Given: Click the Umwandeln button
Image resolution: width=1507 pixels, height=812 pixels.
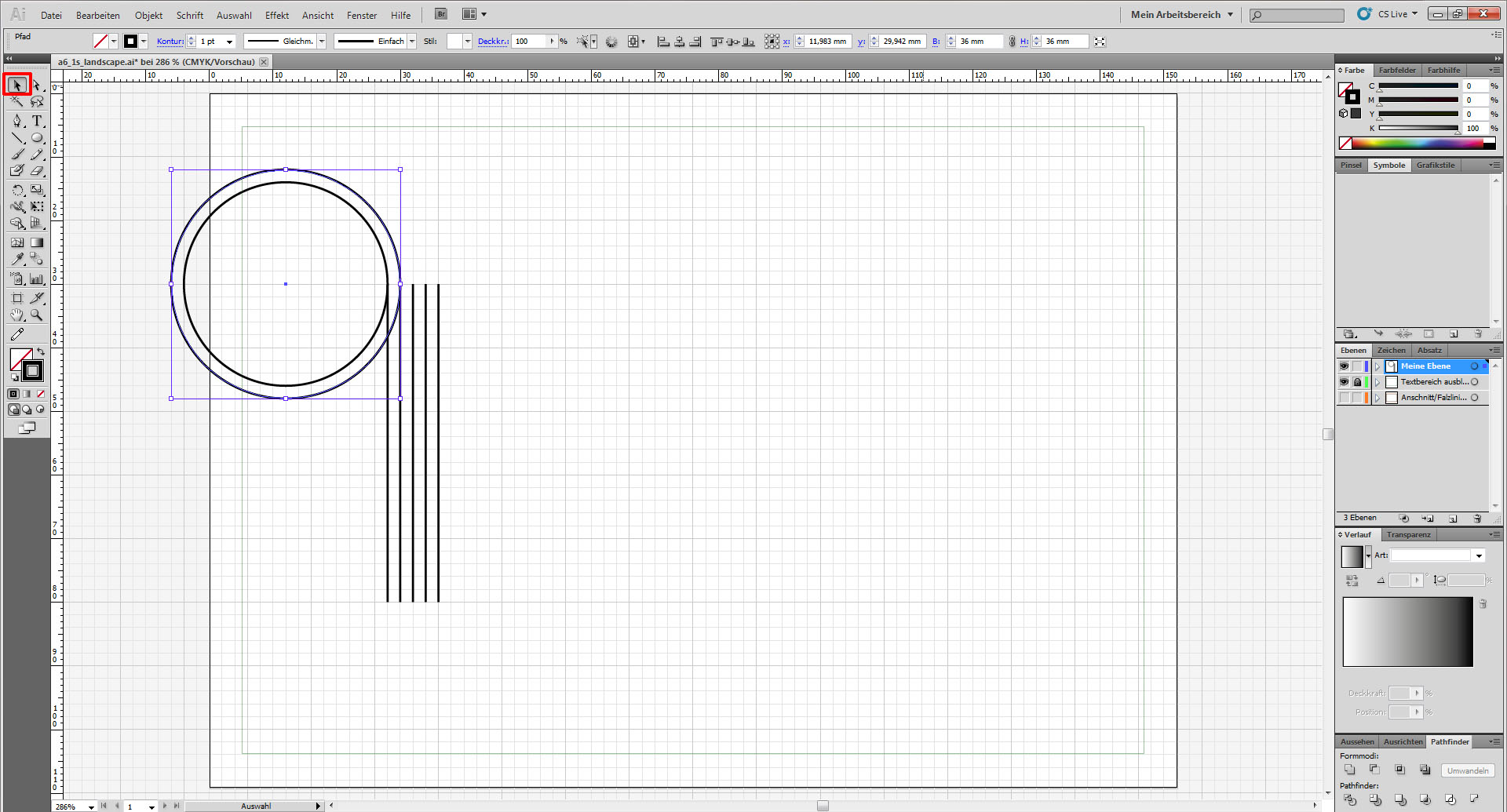Looking at the screenshot, I should tap(1467, 770).
